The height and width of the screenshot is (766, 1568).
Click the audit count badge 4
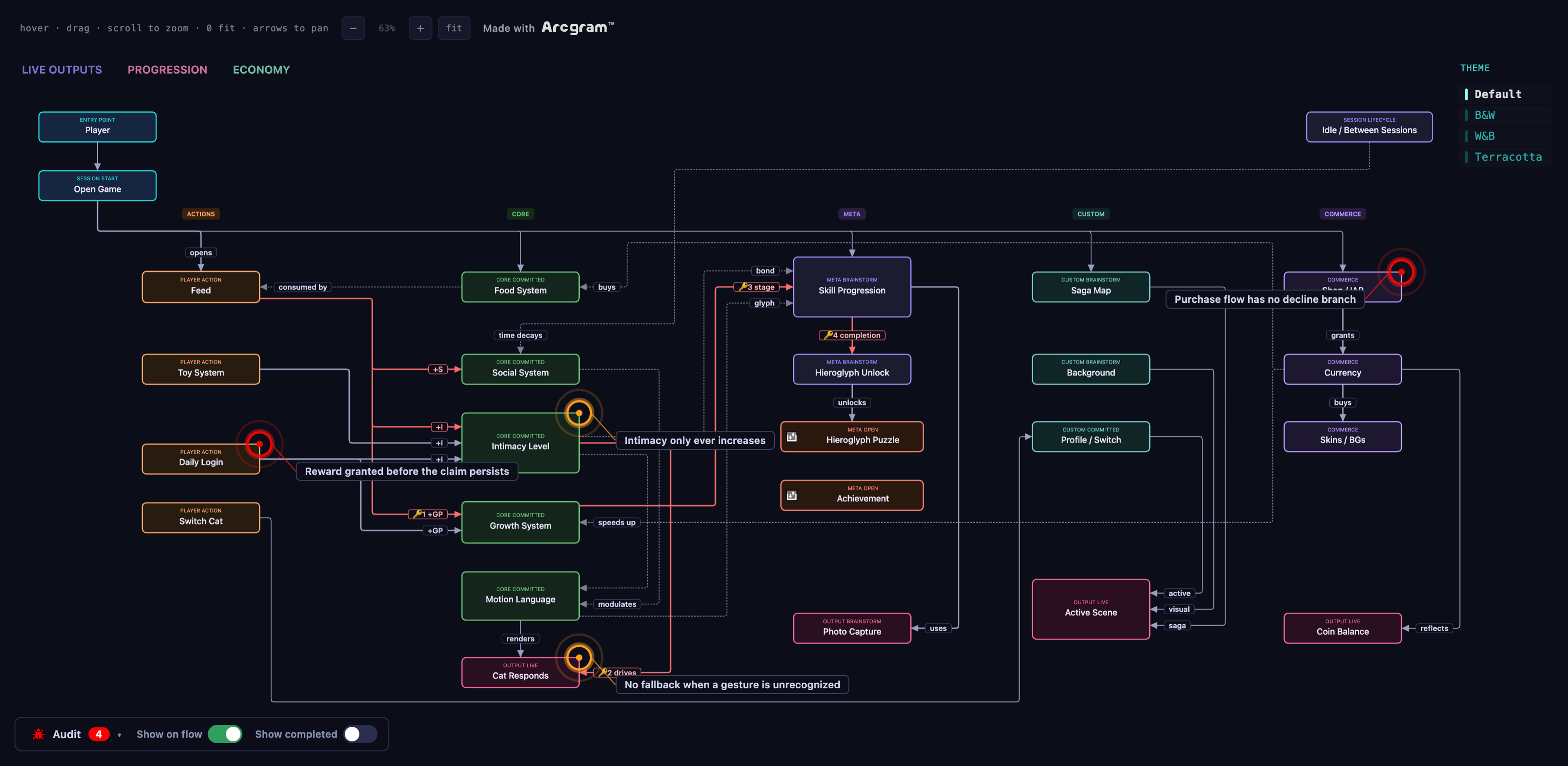pos(99,734)
